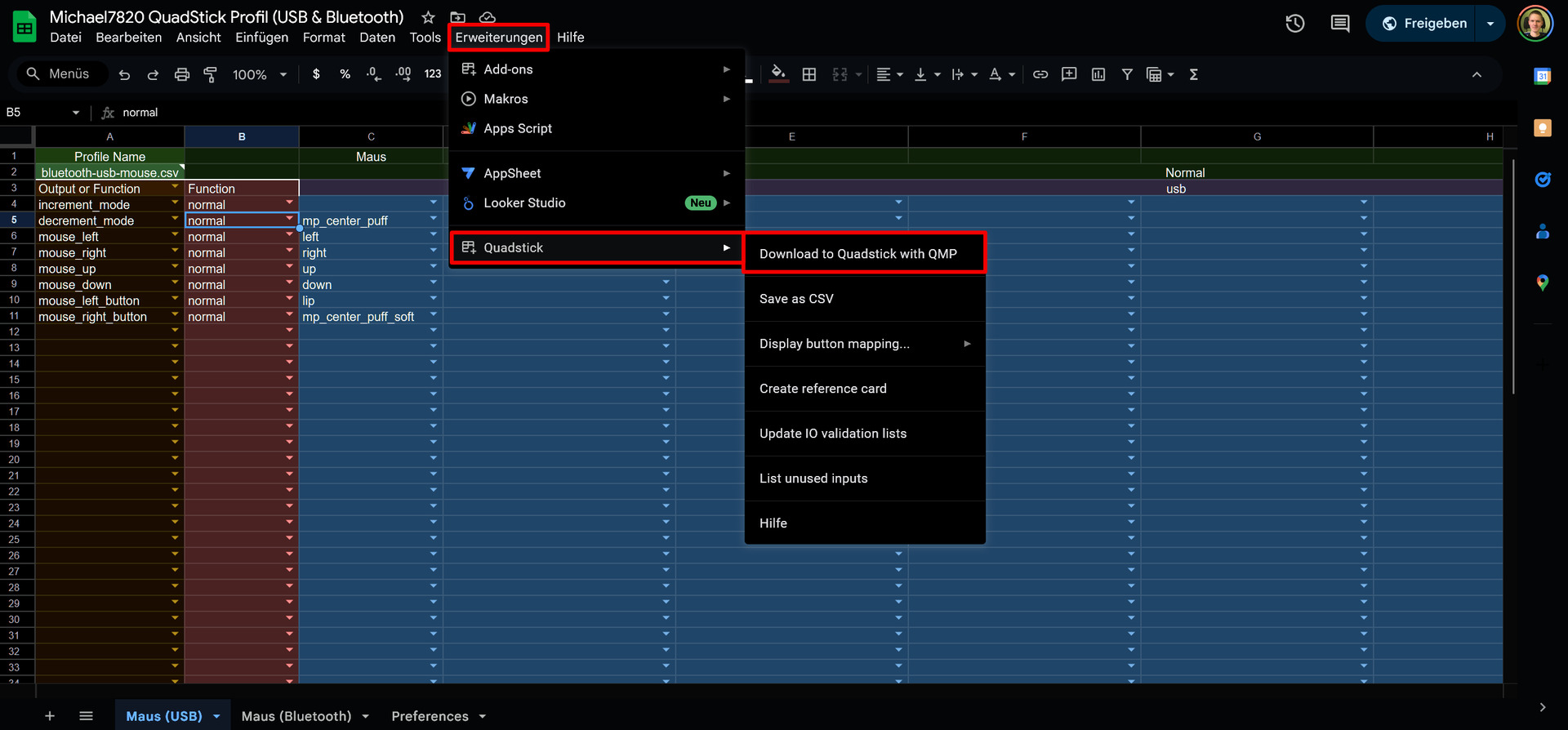Screen dimensions: 1568x730
Task: Click Save as CSV menu entry
Action: coord(796,299)
